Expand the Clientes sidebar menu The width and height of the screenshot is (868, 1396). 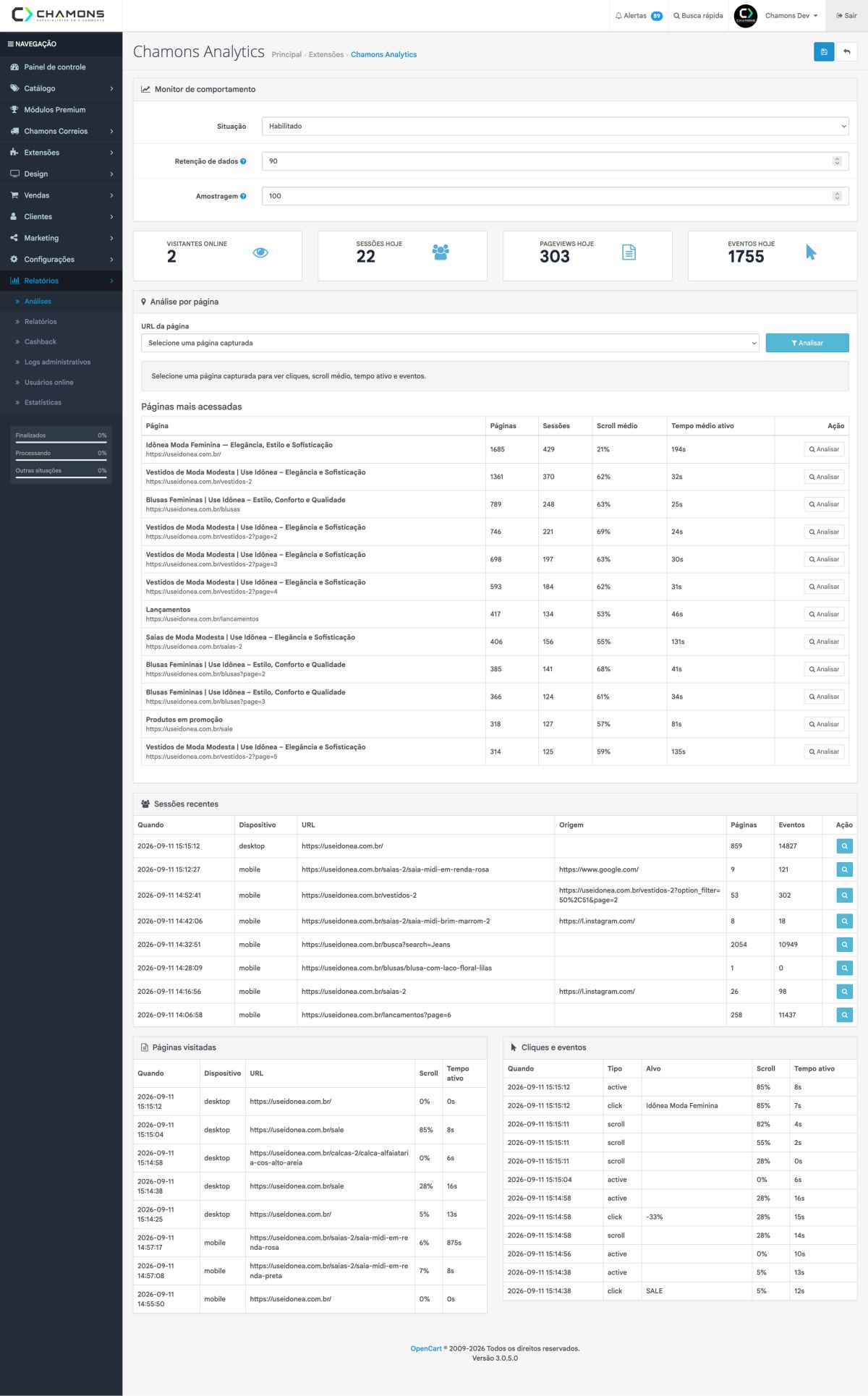coord(61,217)
